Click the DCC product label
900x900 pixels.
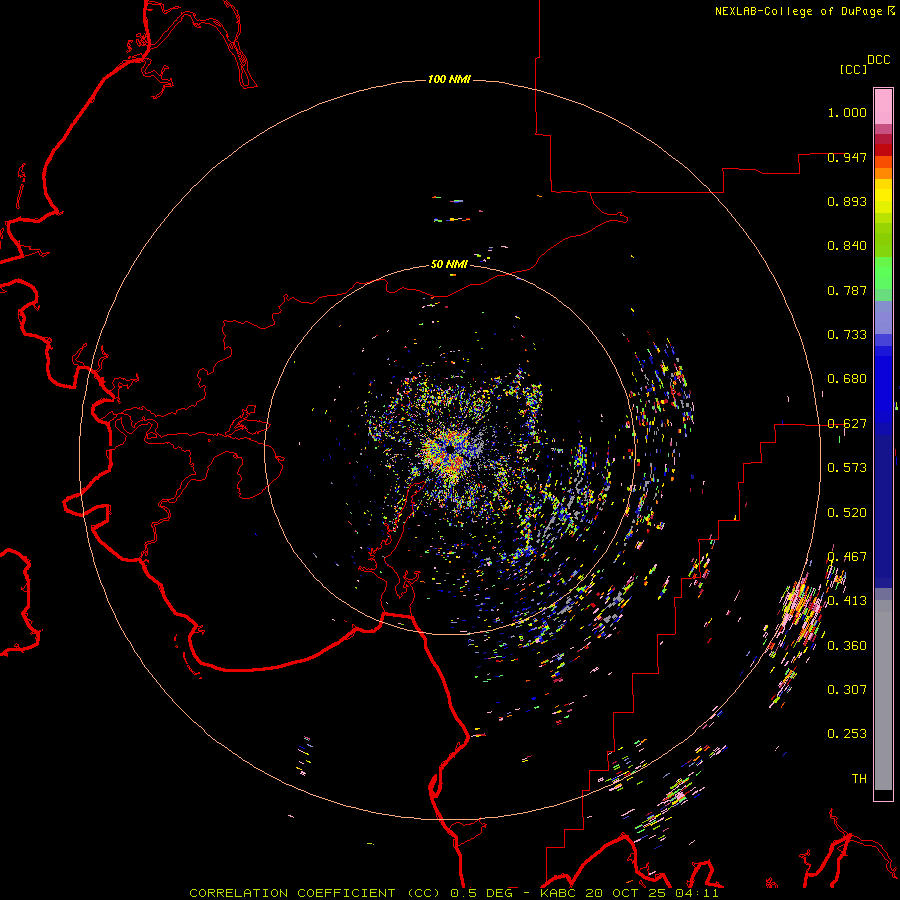878,60
